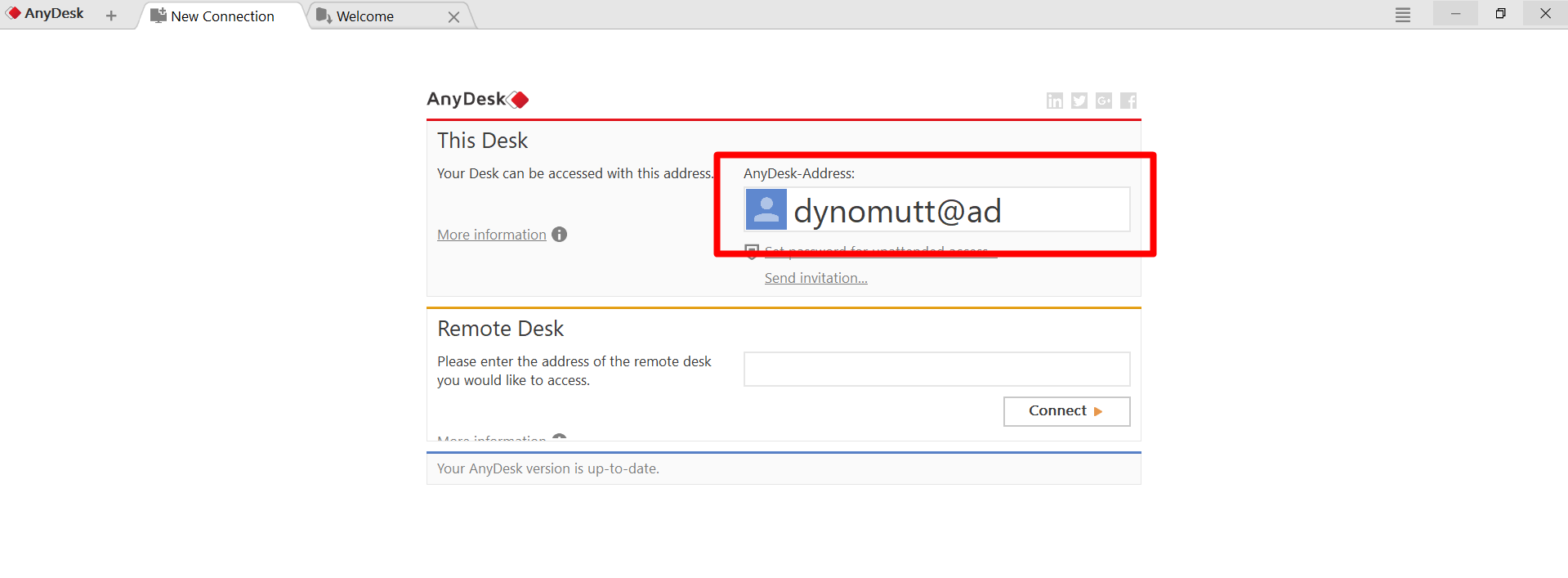Open More information link in This Desk
This screenshot has height=578, width=1568.
[x=492, y=235]
